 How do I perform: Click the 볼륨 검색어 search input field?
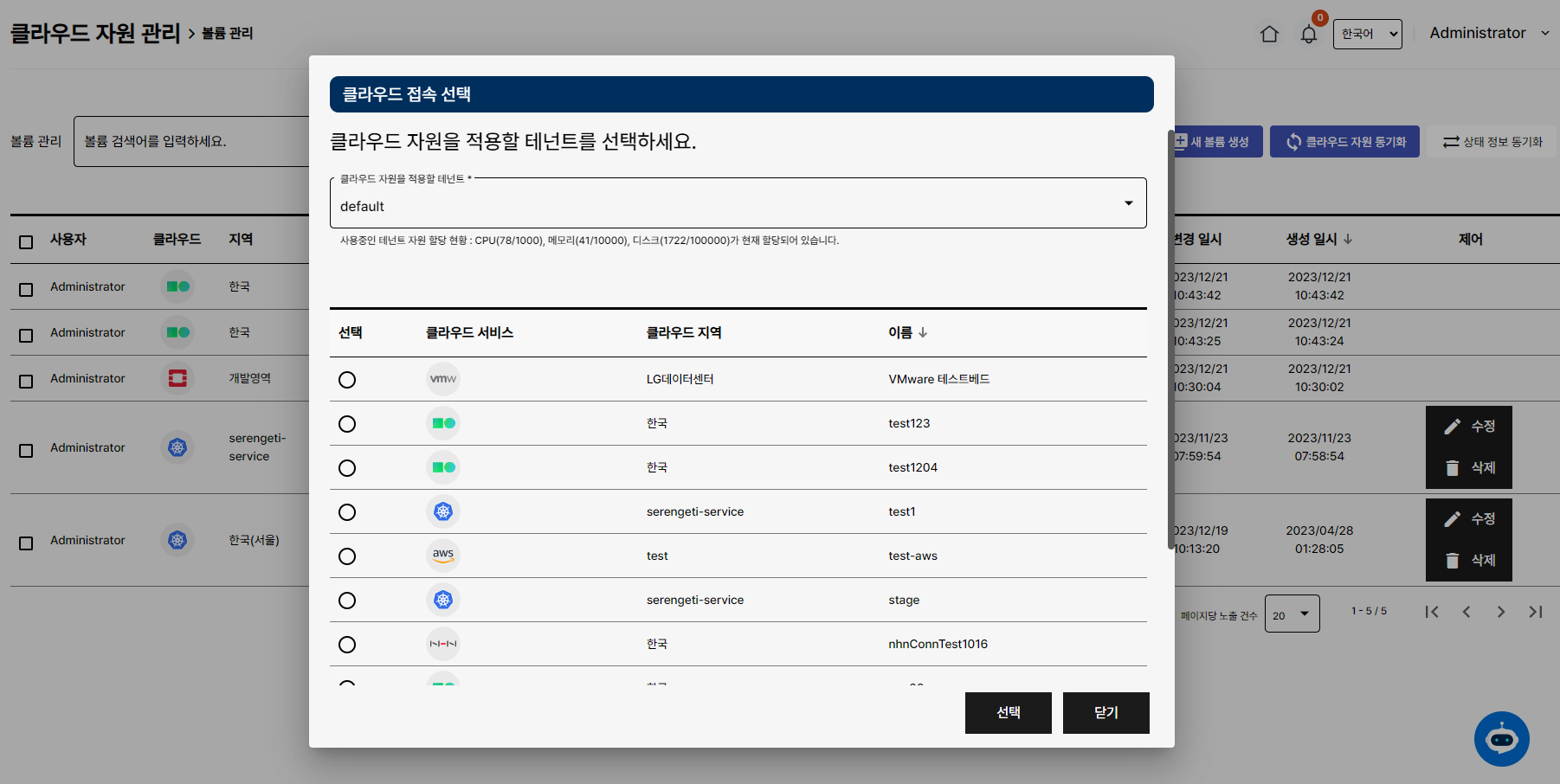pyautogui.click(x=190, y=141)
